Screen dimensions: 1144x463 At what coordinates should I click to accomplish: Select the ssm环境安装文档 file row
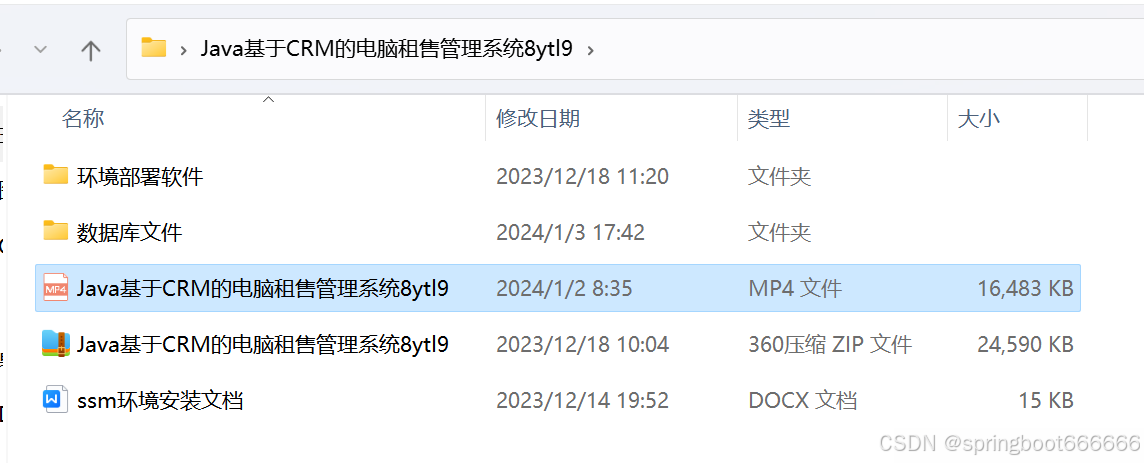558,400
